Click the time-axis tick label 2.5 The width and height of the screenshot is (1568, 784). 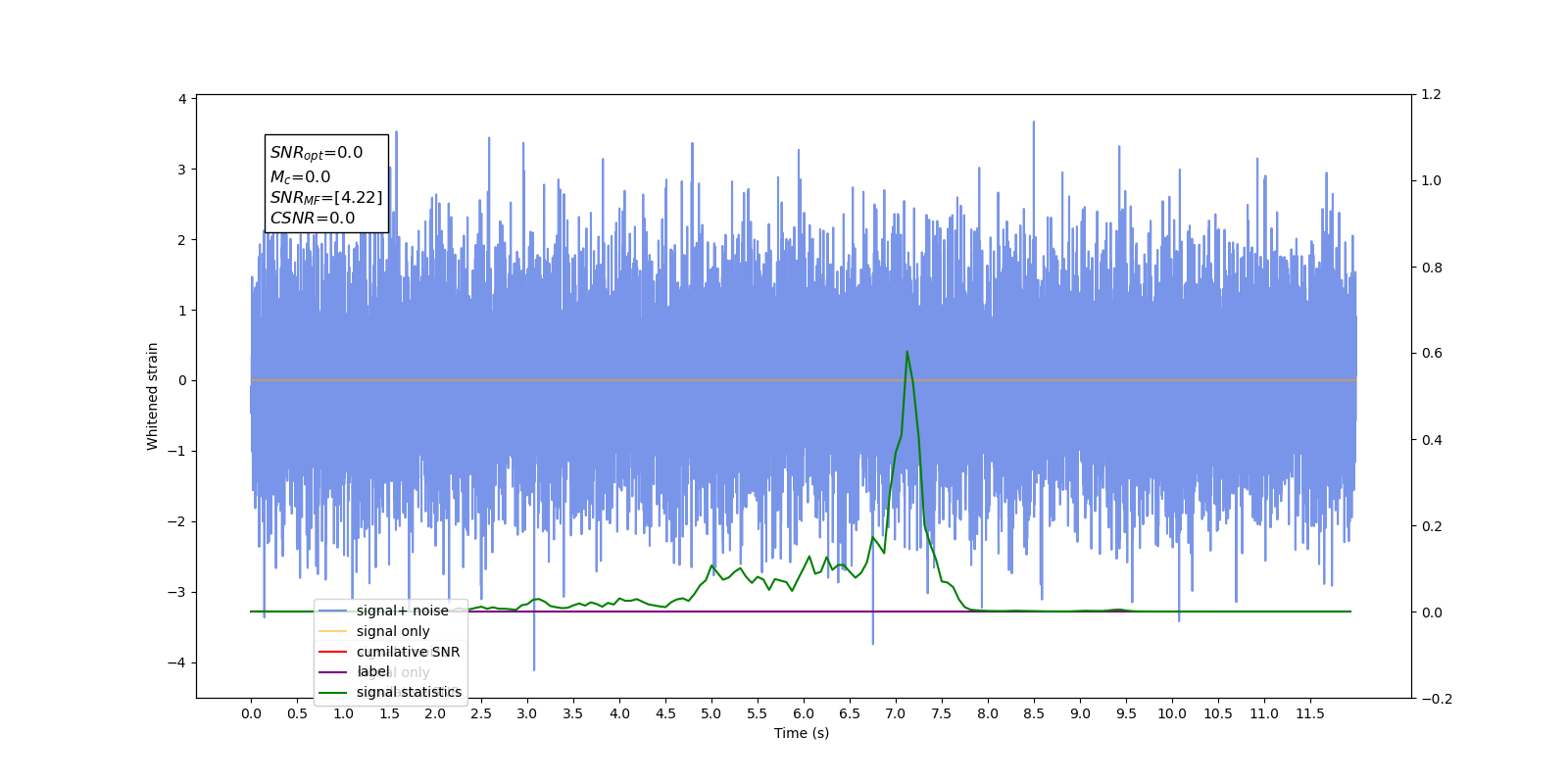pos(481,713)
